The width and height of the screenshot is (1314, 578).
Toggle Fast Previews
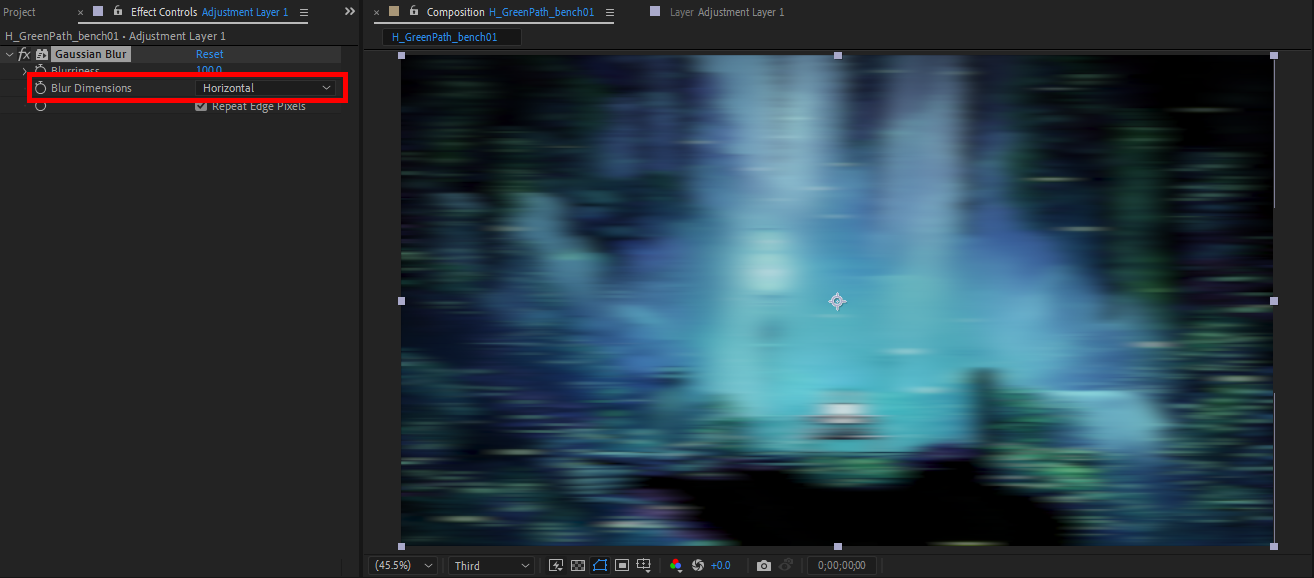[x=556, y=565]
